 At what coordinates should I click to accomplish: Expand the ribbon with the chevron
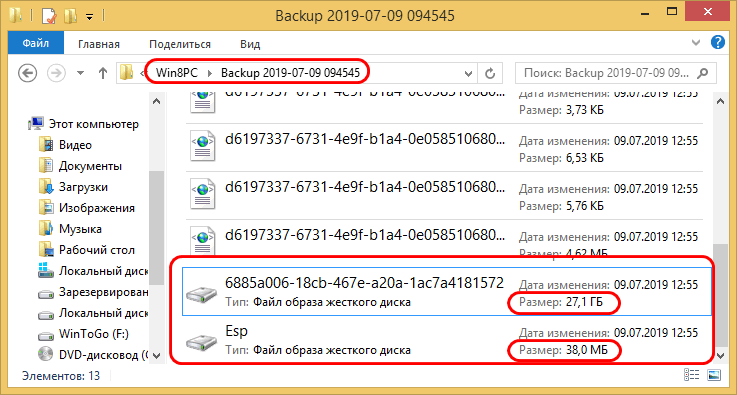tap(697, 44)
